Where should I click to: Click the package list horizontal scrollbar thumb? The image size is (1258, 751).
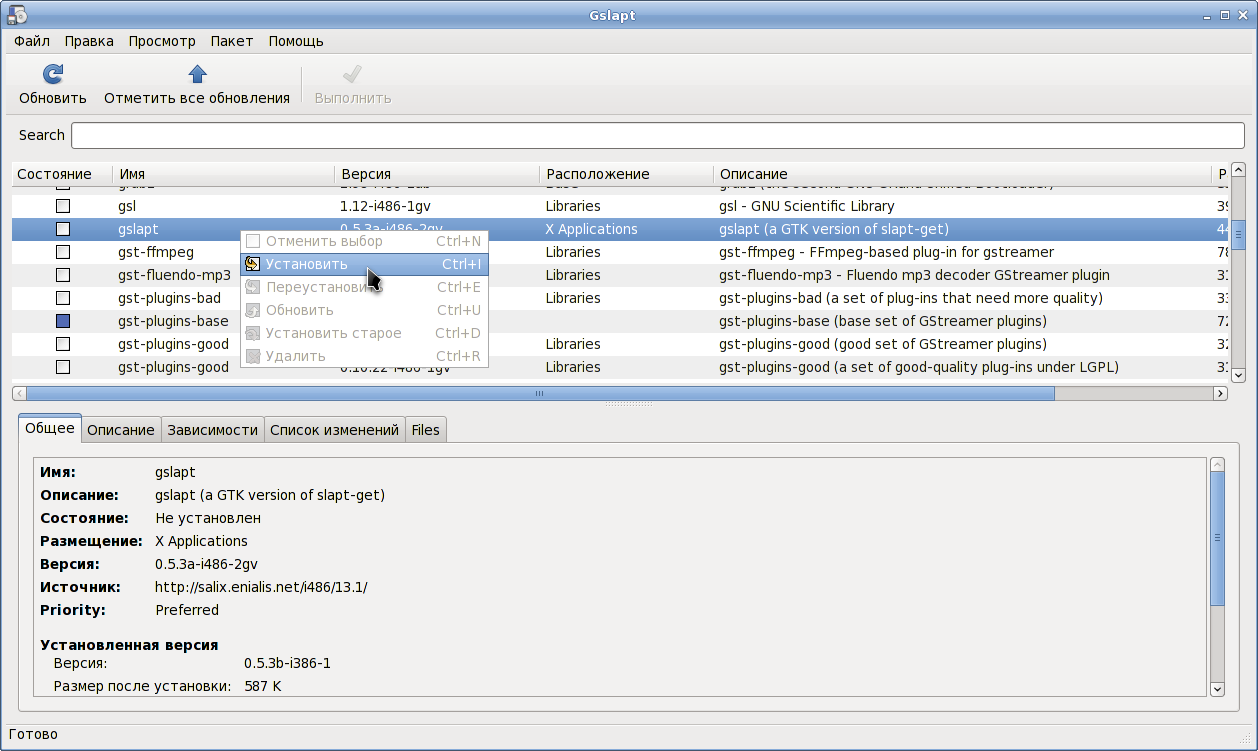tap(540, 394)
